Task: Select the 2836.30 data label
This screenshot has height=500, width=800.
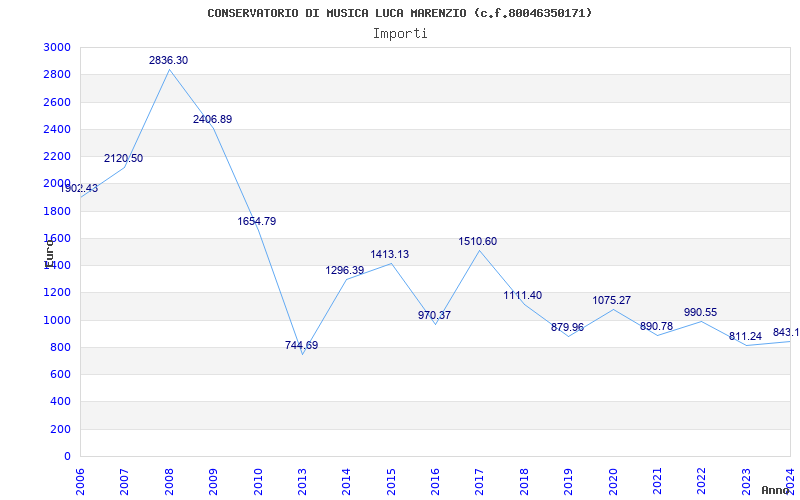Action: [x=168, y=60]
